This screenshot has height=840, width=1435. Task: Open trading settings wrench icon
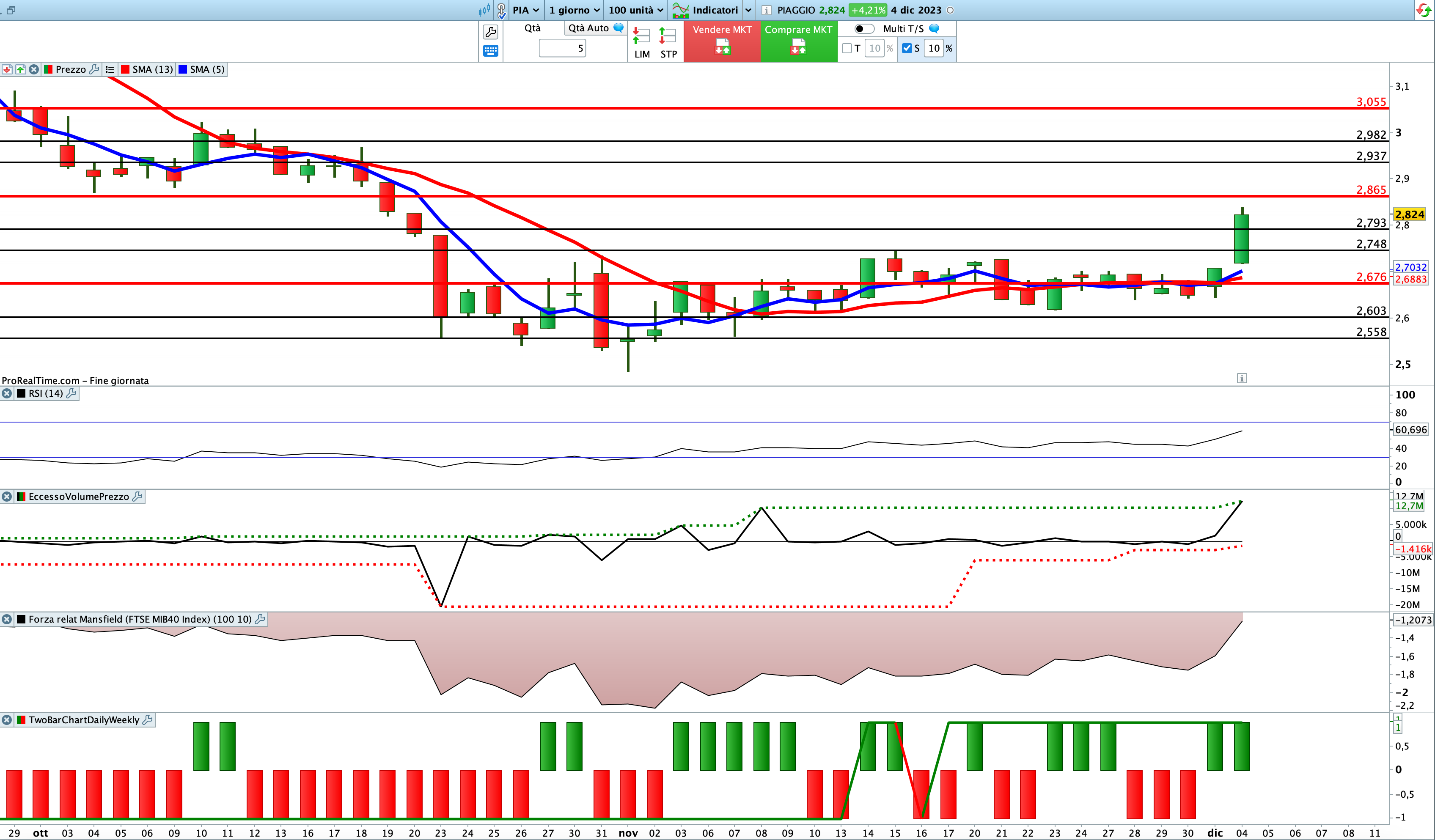(490, 32)
